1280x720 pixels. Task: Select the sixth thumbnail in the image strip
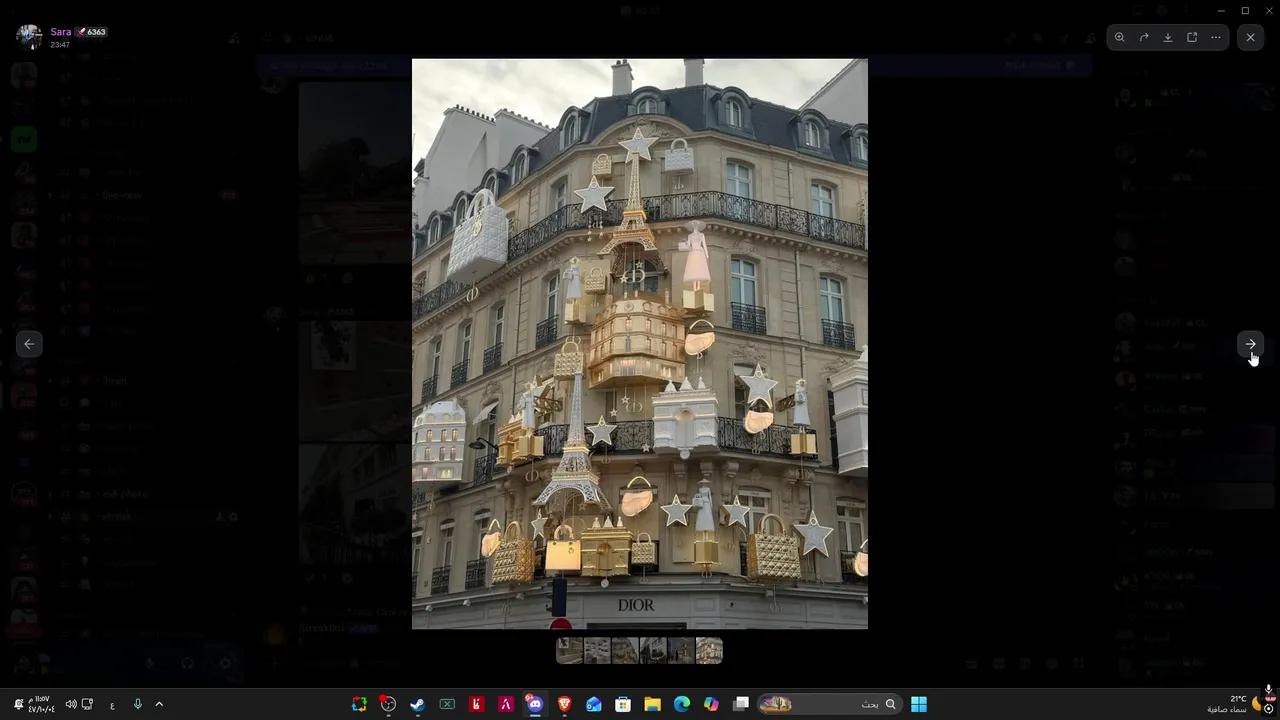tap(709, 651)
